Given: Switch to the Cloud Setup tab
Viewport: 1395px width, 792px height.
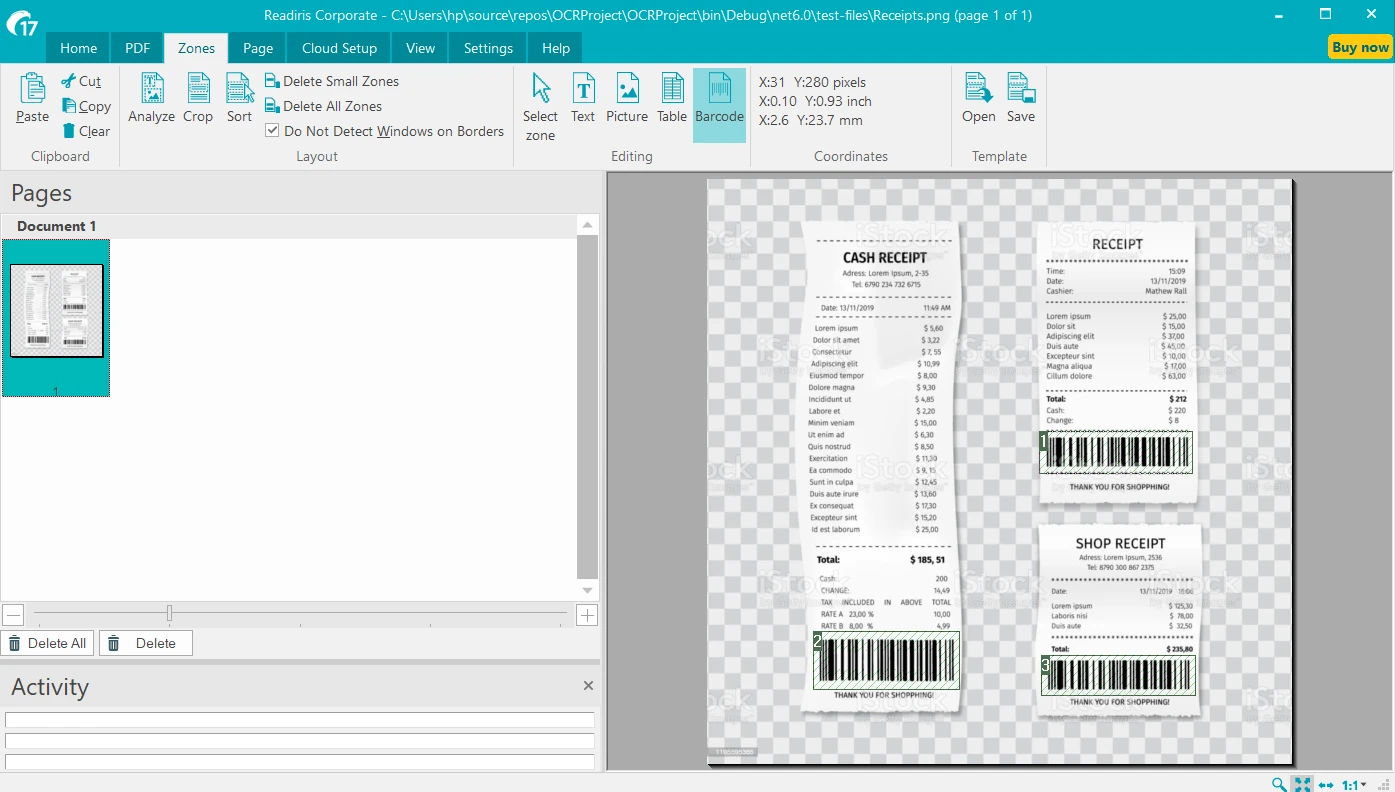Looking at the screenshot, I should click(339, 48).
